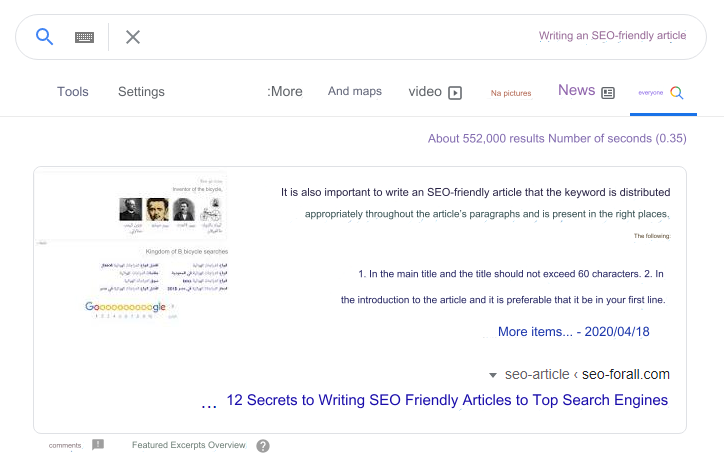Click the News newspaper icon
This screenshot has height=470, width=724.
608,93
